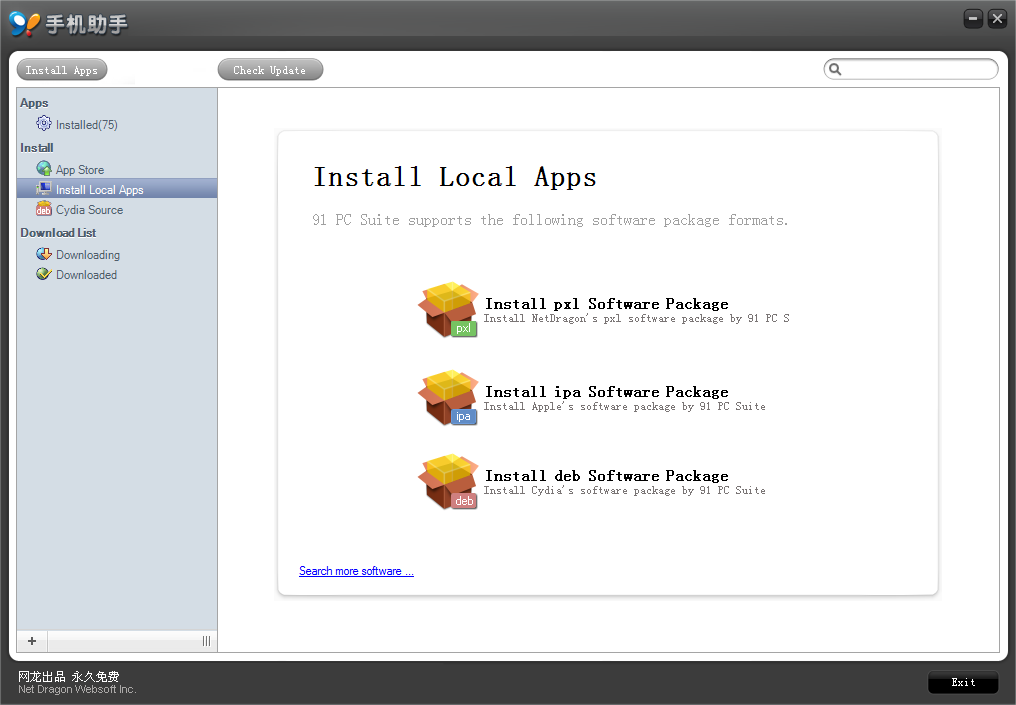Screen dimensions: 1016x705
Task: Click the ipa package box icon
Action: (448, 397)
